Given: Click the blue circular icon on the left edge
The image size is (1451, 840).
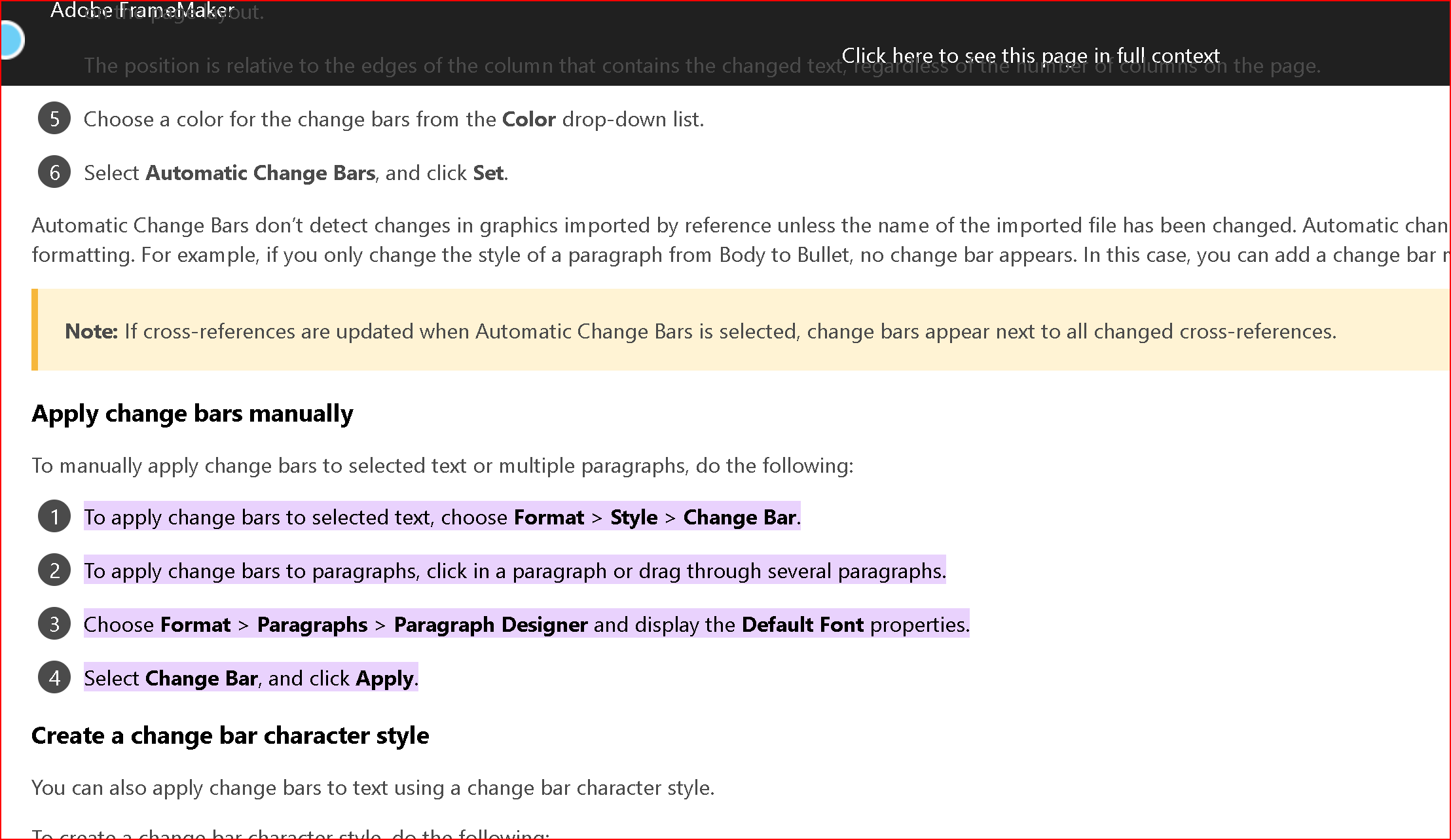Looking at the screenshot, I should click(x=9, y=40).
